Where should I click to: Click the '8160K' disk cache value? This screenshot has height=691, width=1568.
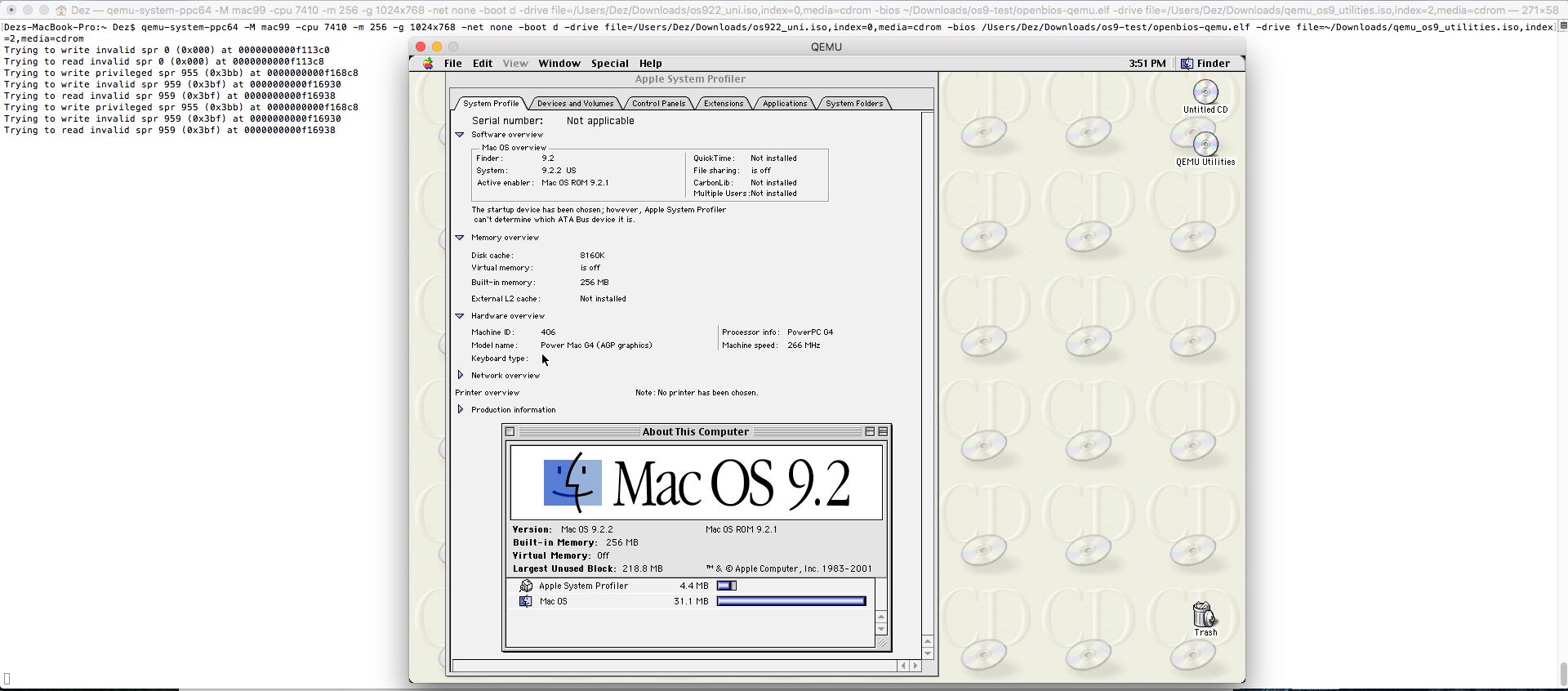coord(592,256)
